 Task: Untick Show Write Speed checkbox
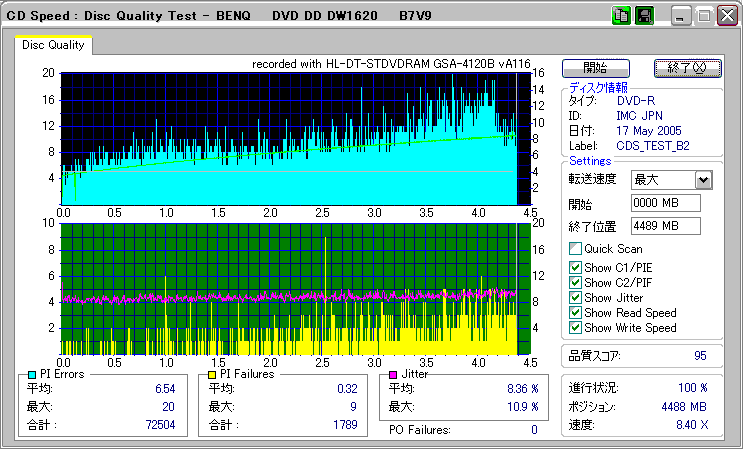point(575,327)
